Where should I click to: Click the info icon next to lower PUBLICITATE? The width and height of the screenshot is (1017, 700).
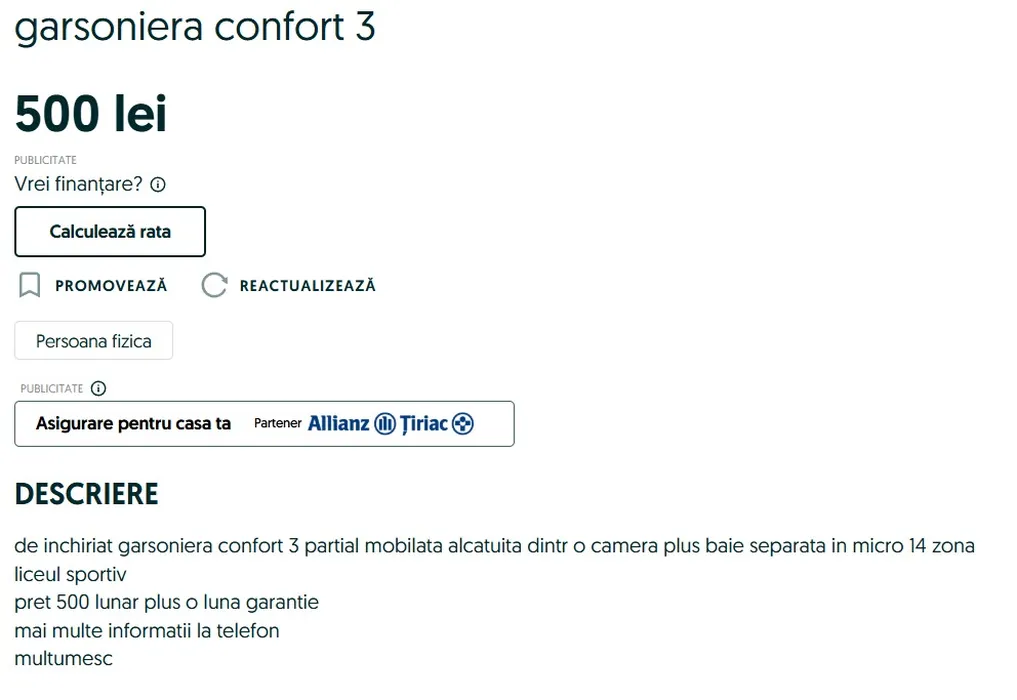(x=98, y=389)
